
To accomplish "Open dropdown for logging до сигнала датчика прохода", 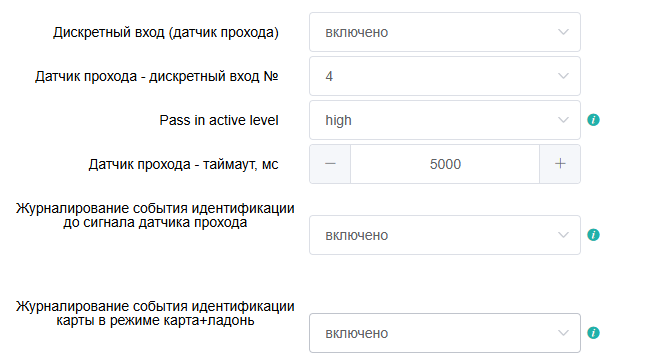I will [x=445, y=235].
